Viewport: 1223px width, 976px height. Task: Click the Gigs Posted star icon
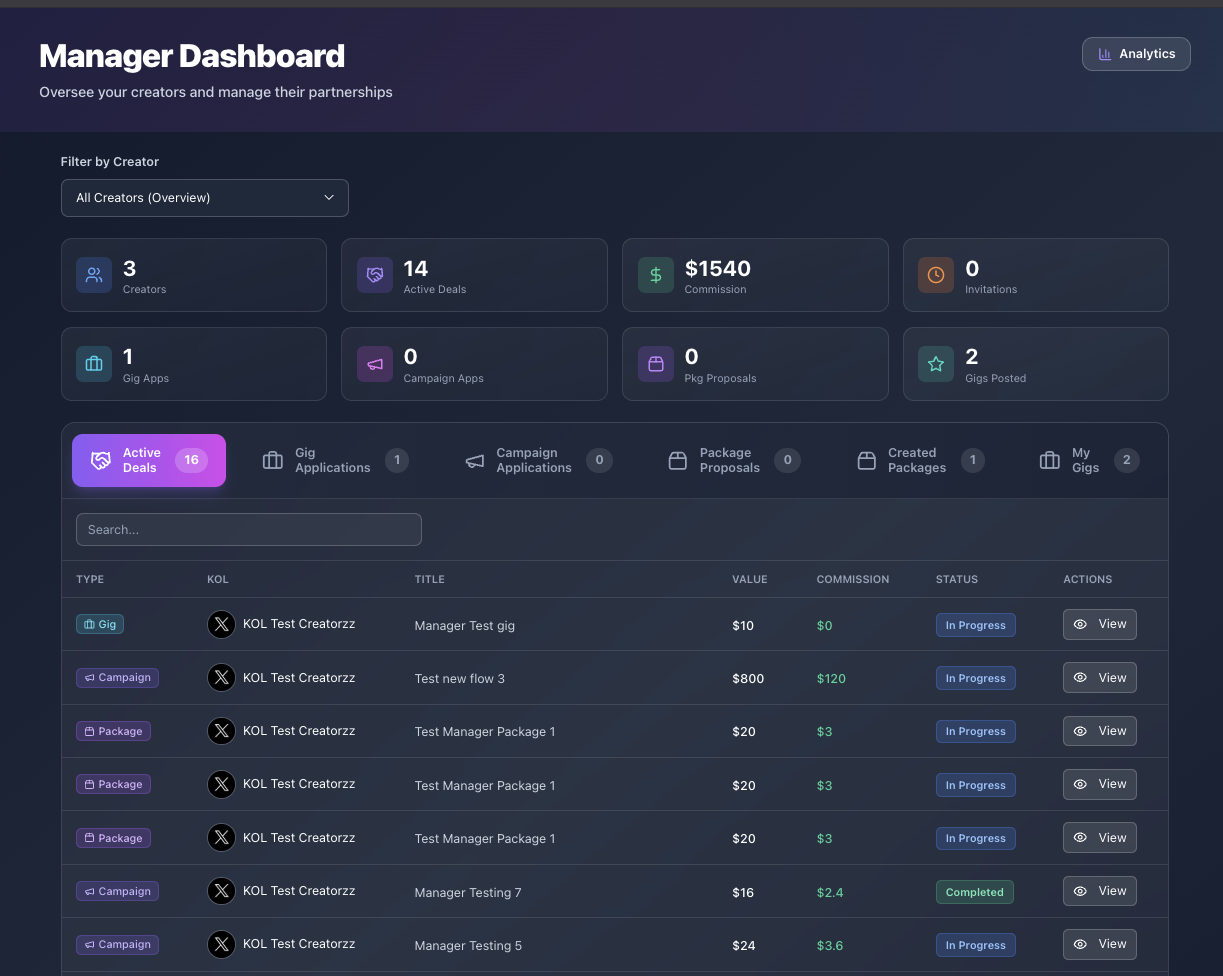point(936,364)
